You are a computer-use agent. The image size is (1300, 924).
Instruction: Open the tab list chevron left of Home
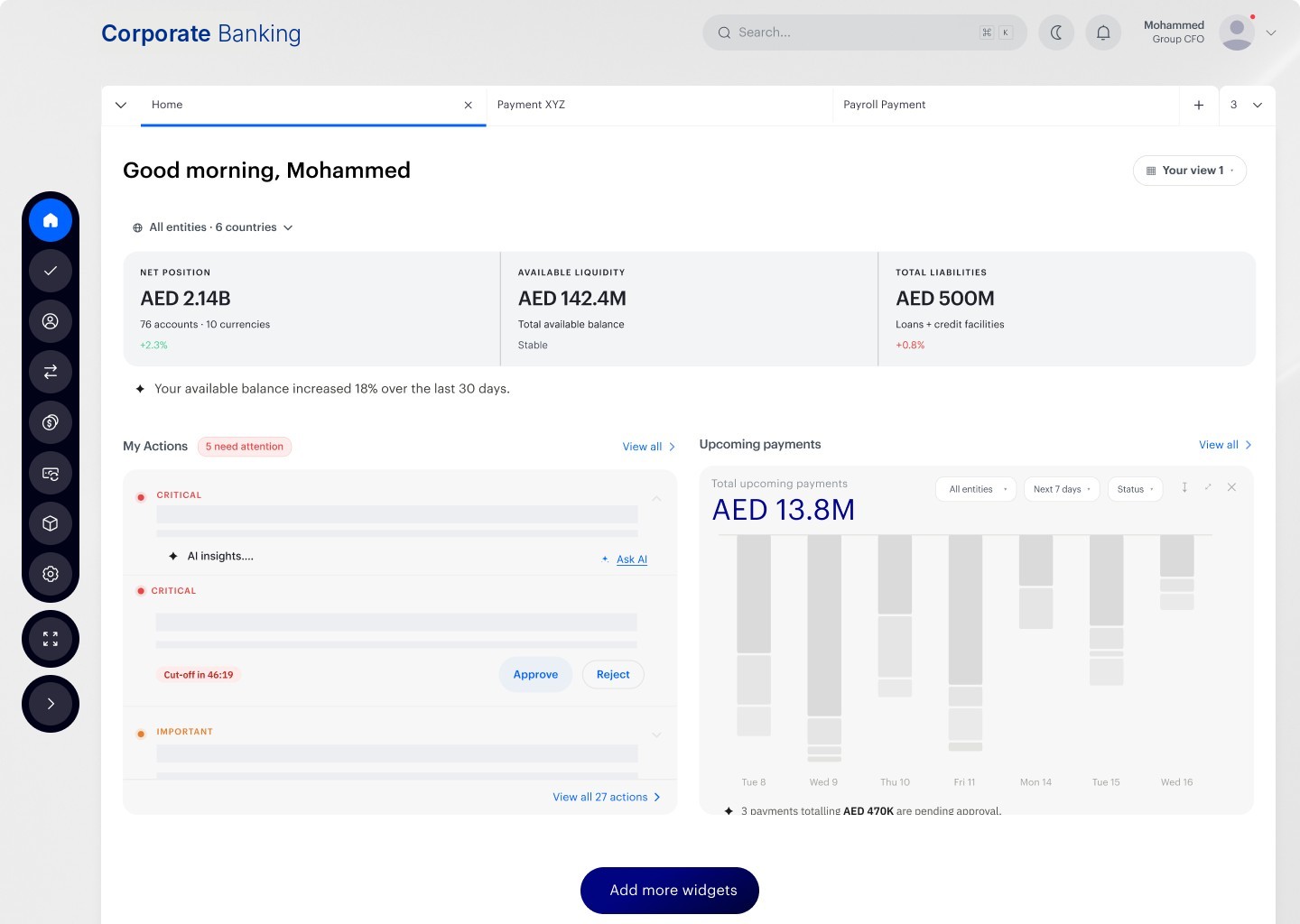(121, 106)
